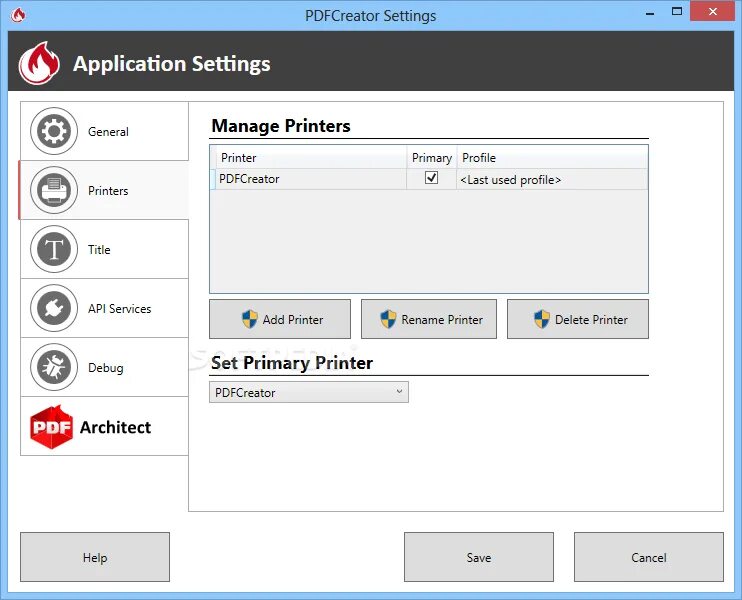Screen dimensions: 742x600
Task: Cancel the settings dialog
Action: [x=649, y=557]
